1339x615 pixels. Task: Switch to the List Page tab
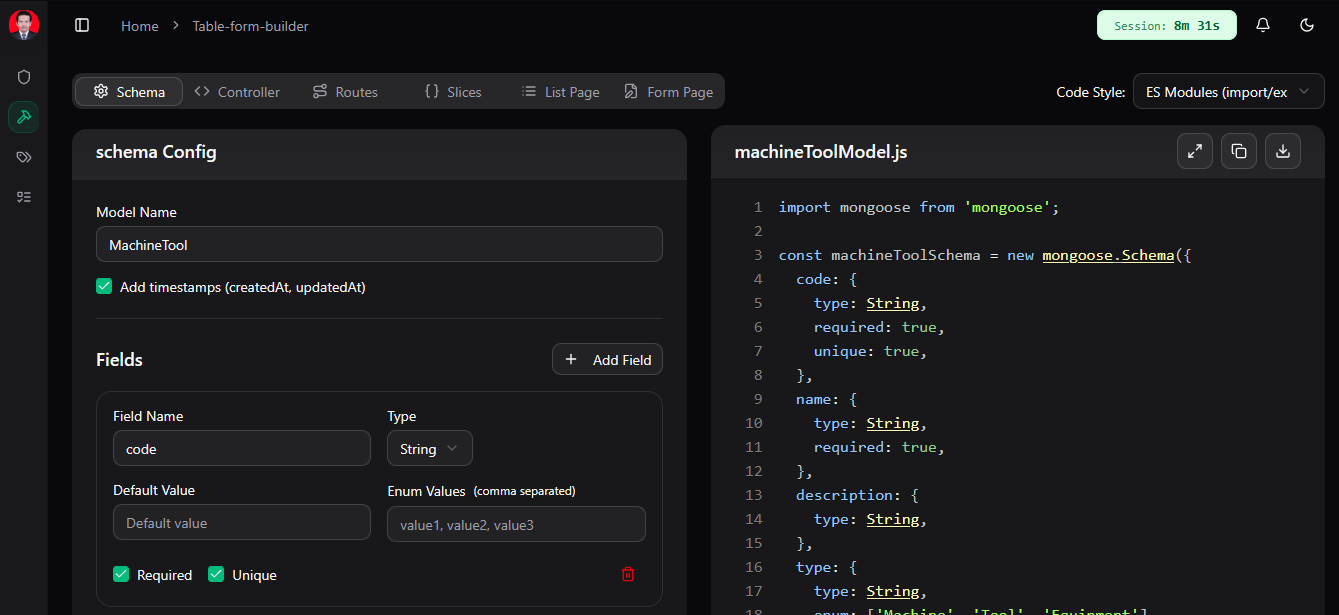pos(561,92)
